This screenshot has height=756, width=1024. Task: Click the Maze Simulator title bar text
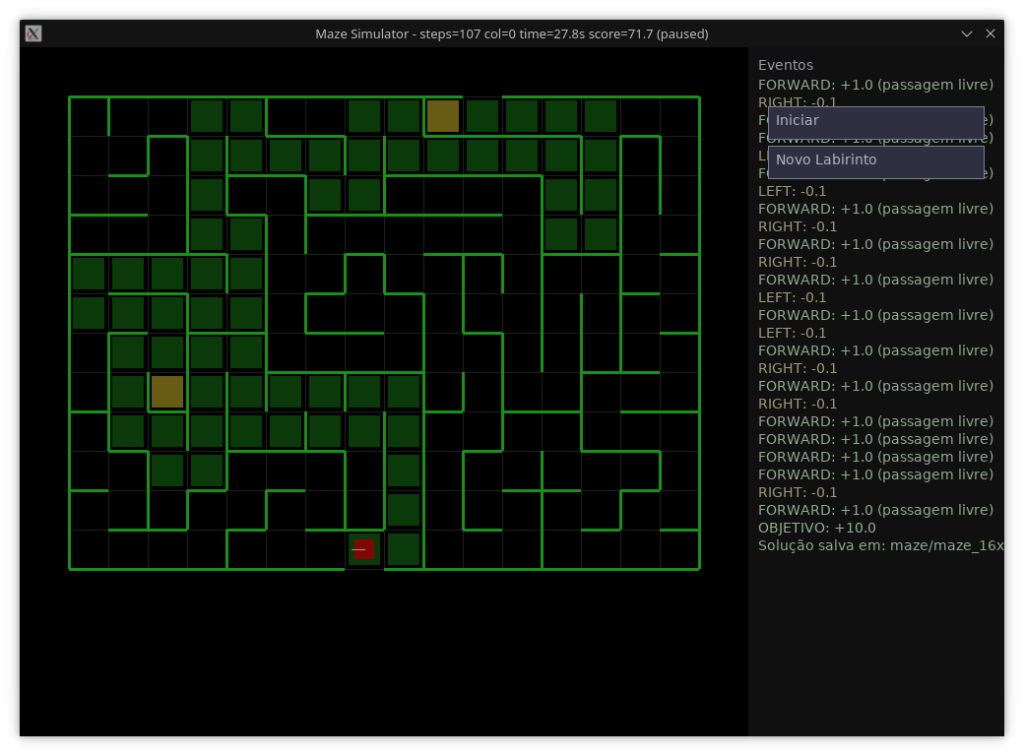(x=511, y=34)
